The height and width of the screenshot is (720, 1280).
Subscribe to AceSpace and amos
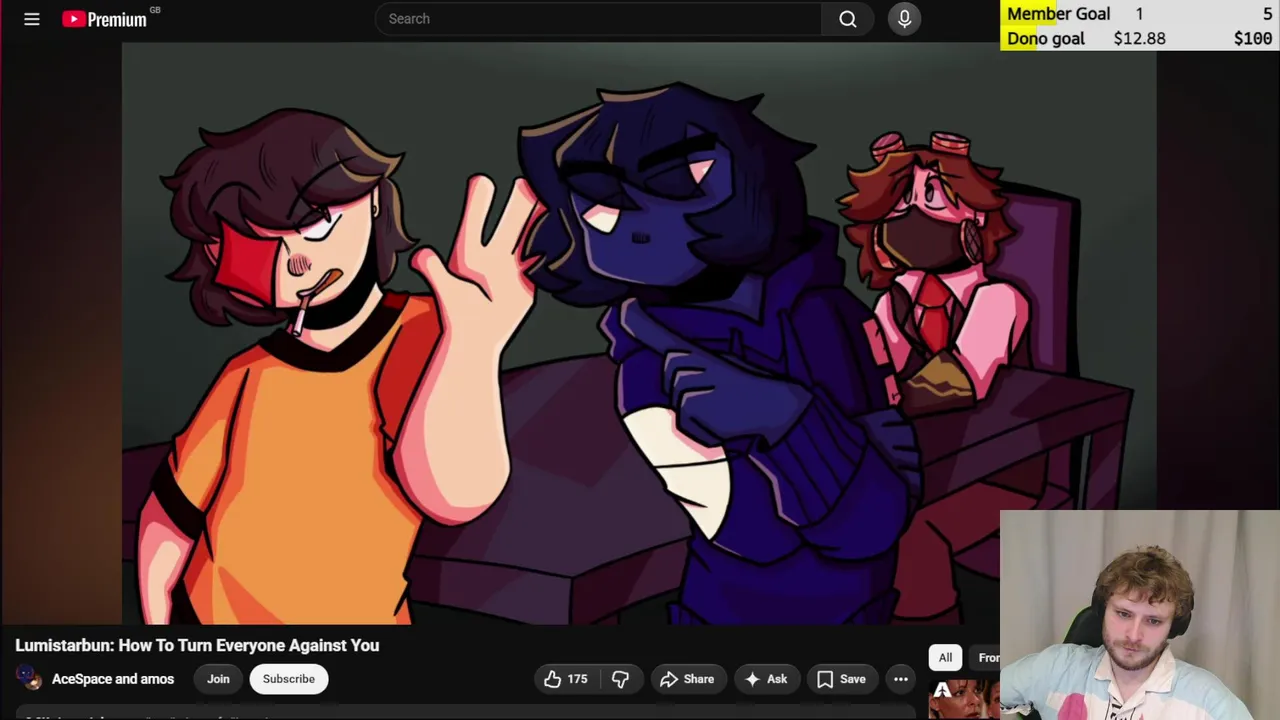289,679
